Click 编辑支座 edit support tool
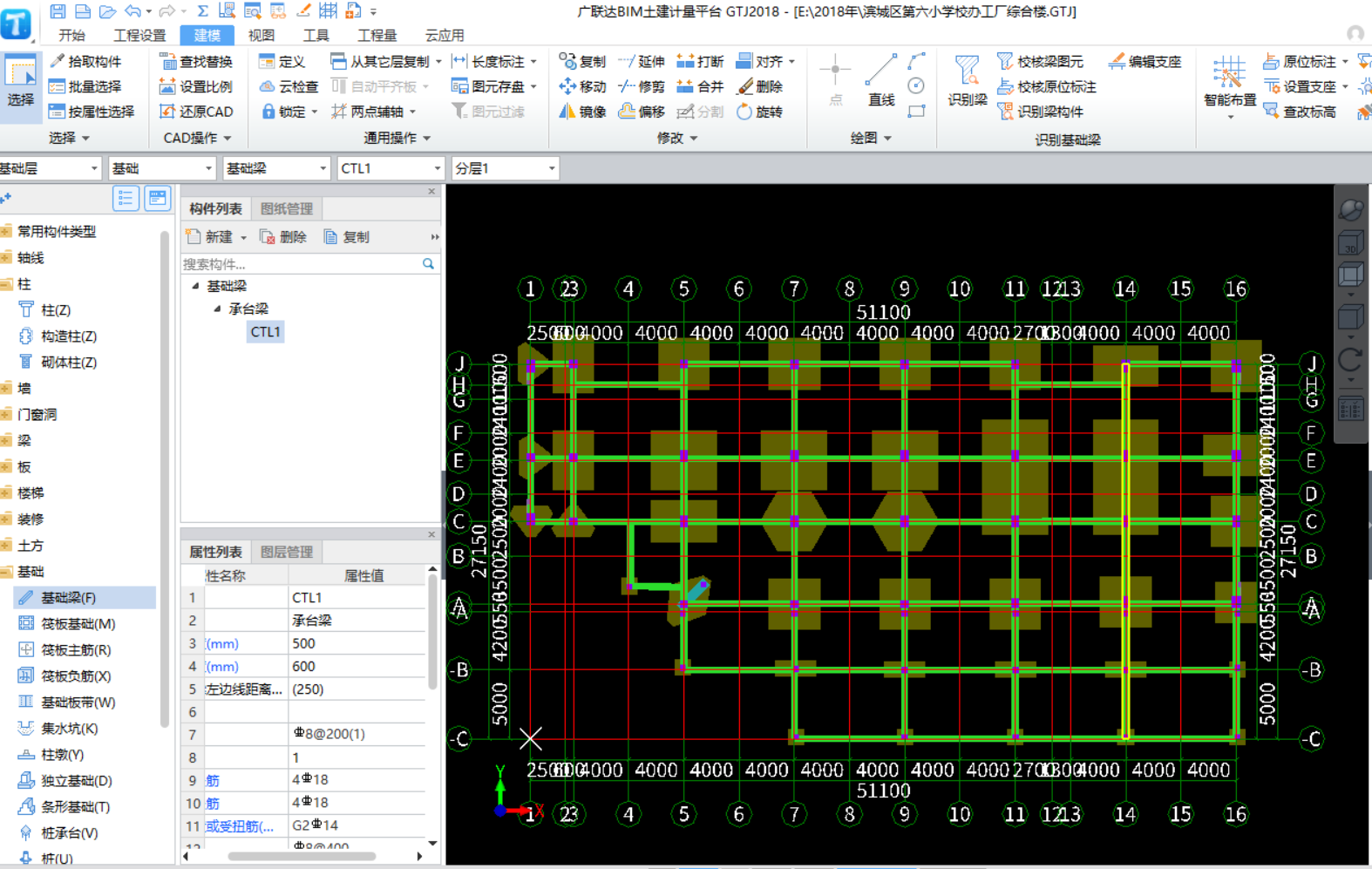 (1145, 62)
